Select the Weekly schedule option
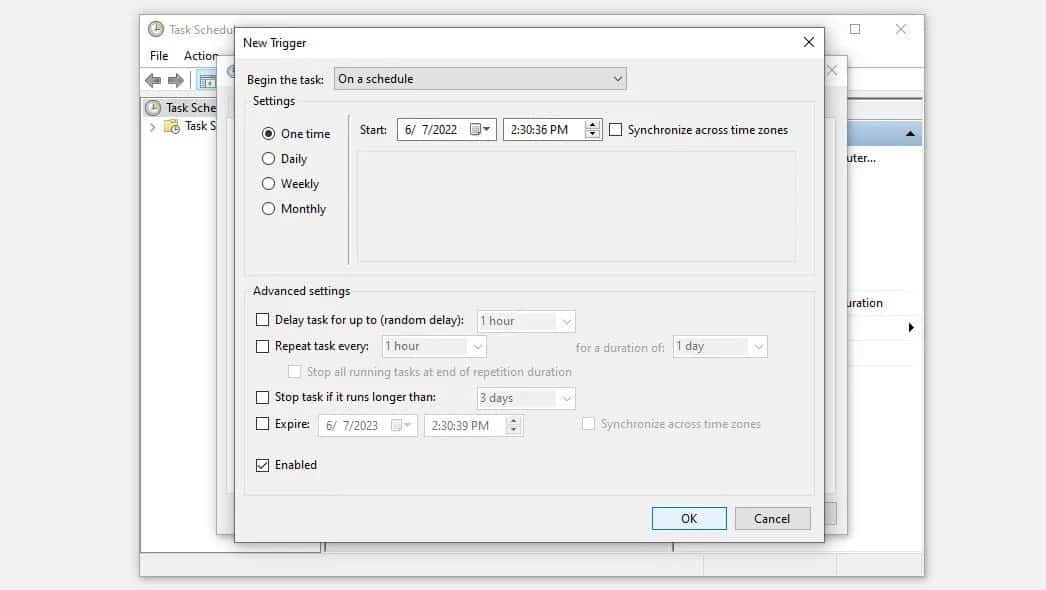Viewport: 1046px width, 590px height. (x=268, y=184)
